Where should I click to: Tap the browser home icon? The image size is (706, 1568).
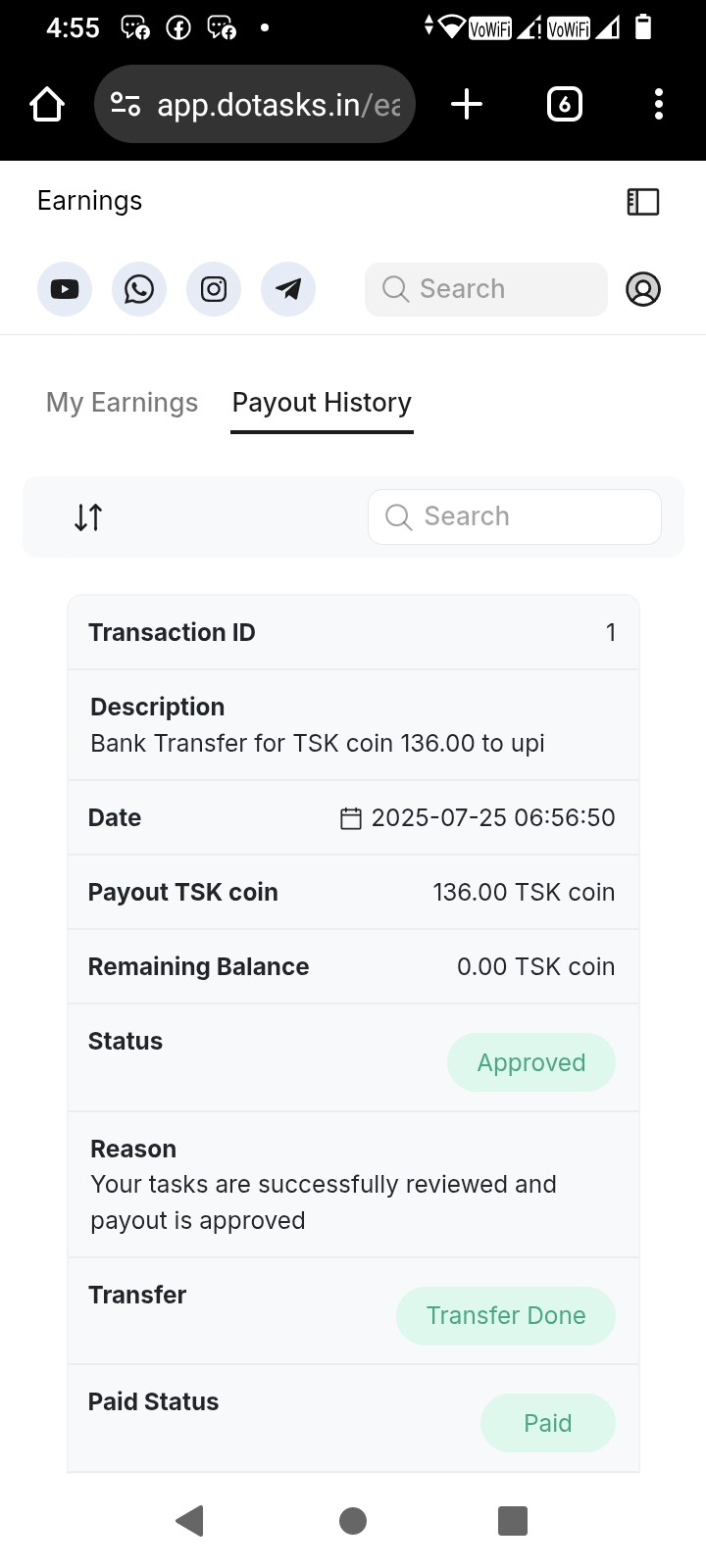(x=47, y=104)
